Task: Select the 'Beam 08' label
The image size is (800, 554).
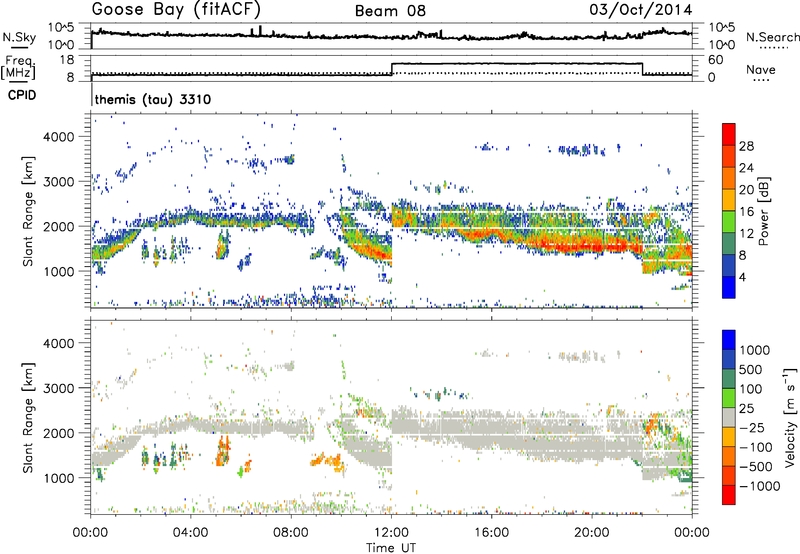Action: click(390, 11)
